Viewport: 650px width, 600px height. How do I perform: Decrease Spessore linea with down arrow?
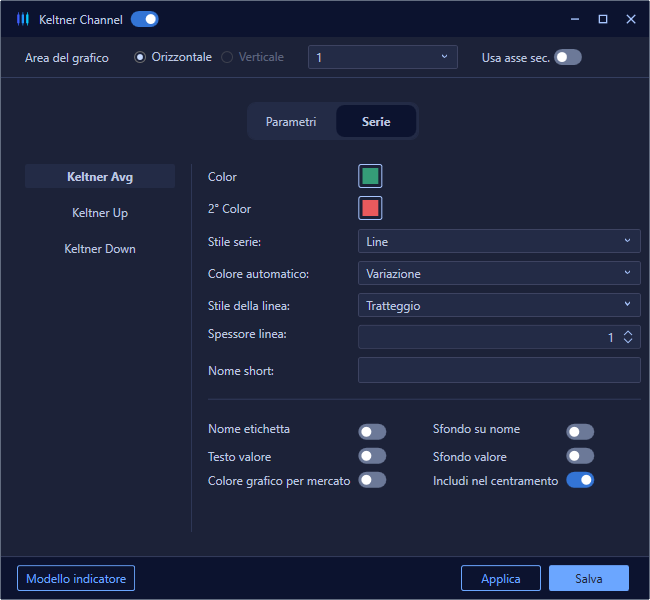pos(628,341)
